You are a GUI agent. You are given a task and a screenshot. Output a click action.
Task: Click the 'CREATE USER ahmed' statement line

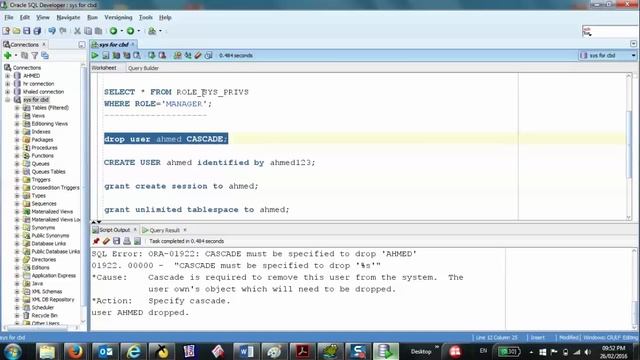tap(209, 162)
